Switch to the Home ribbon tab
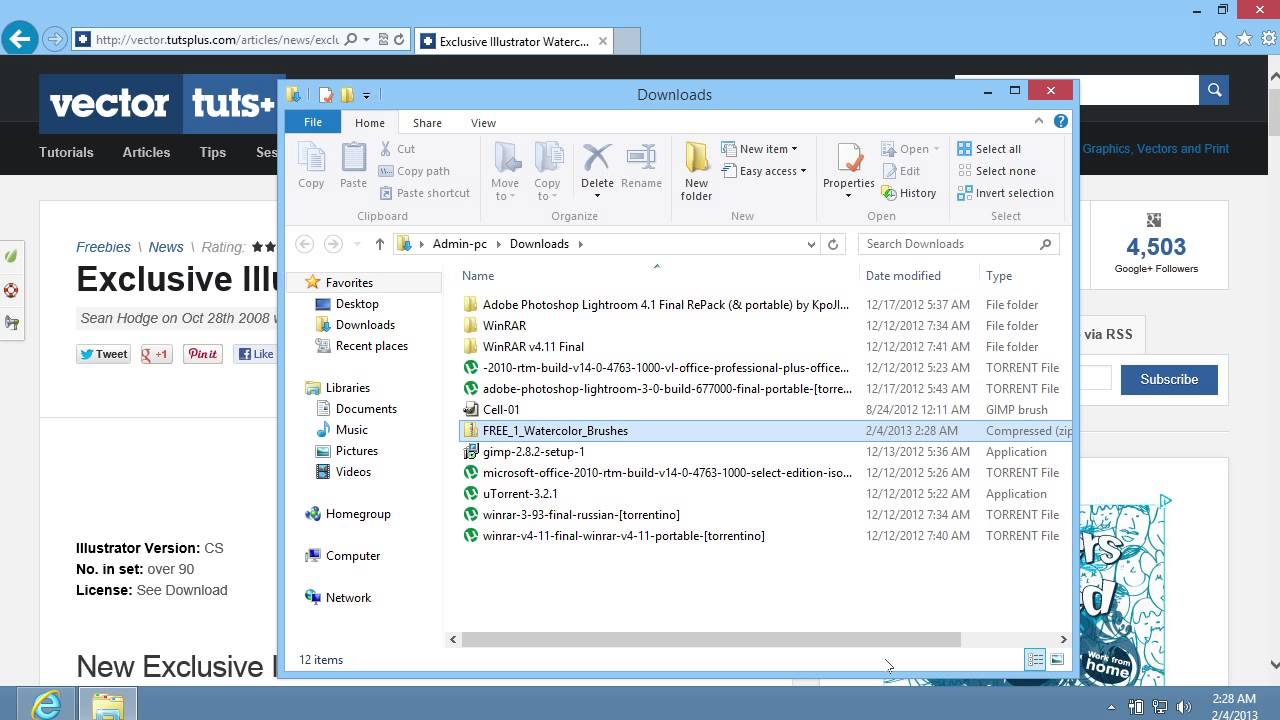Screen dimensions: 1280x720 [x=370, y=123]
